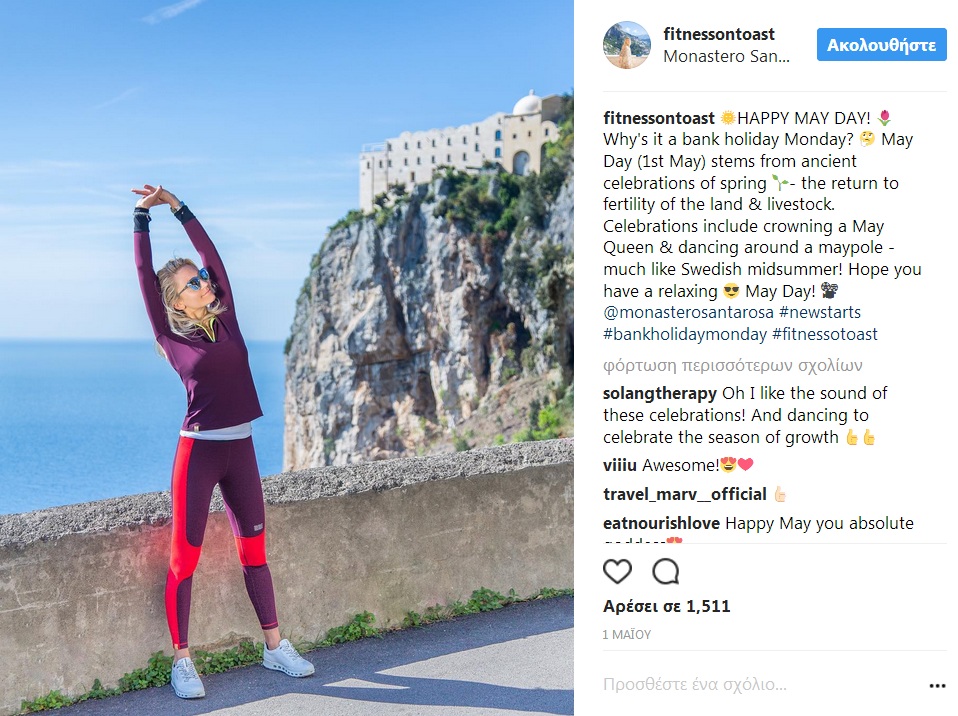Viewport: 958px width, 716px height.
Task: Open @monasterosantarosa mention
Action: click(x=688, y=313)
